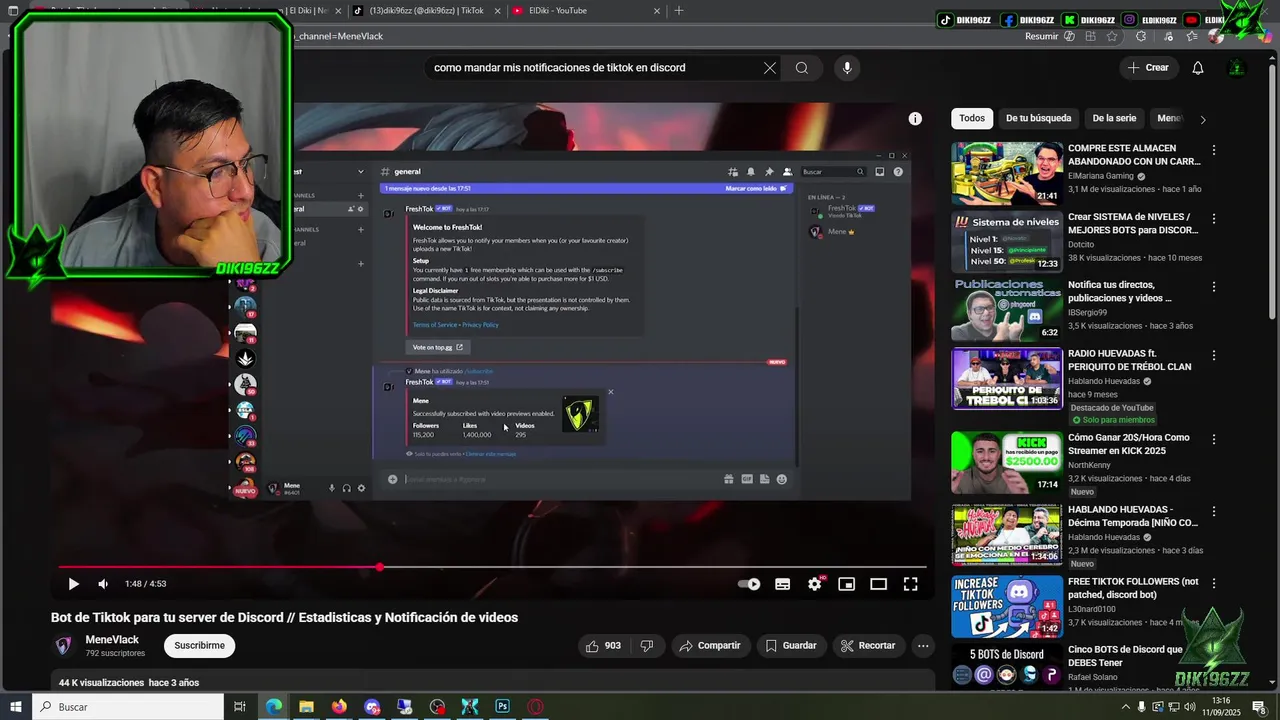Open options for RADIO HUEVADAS video
This screenshot has width=1280, height=720.
tap(1214, 355)
